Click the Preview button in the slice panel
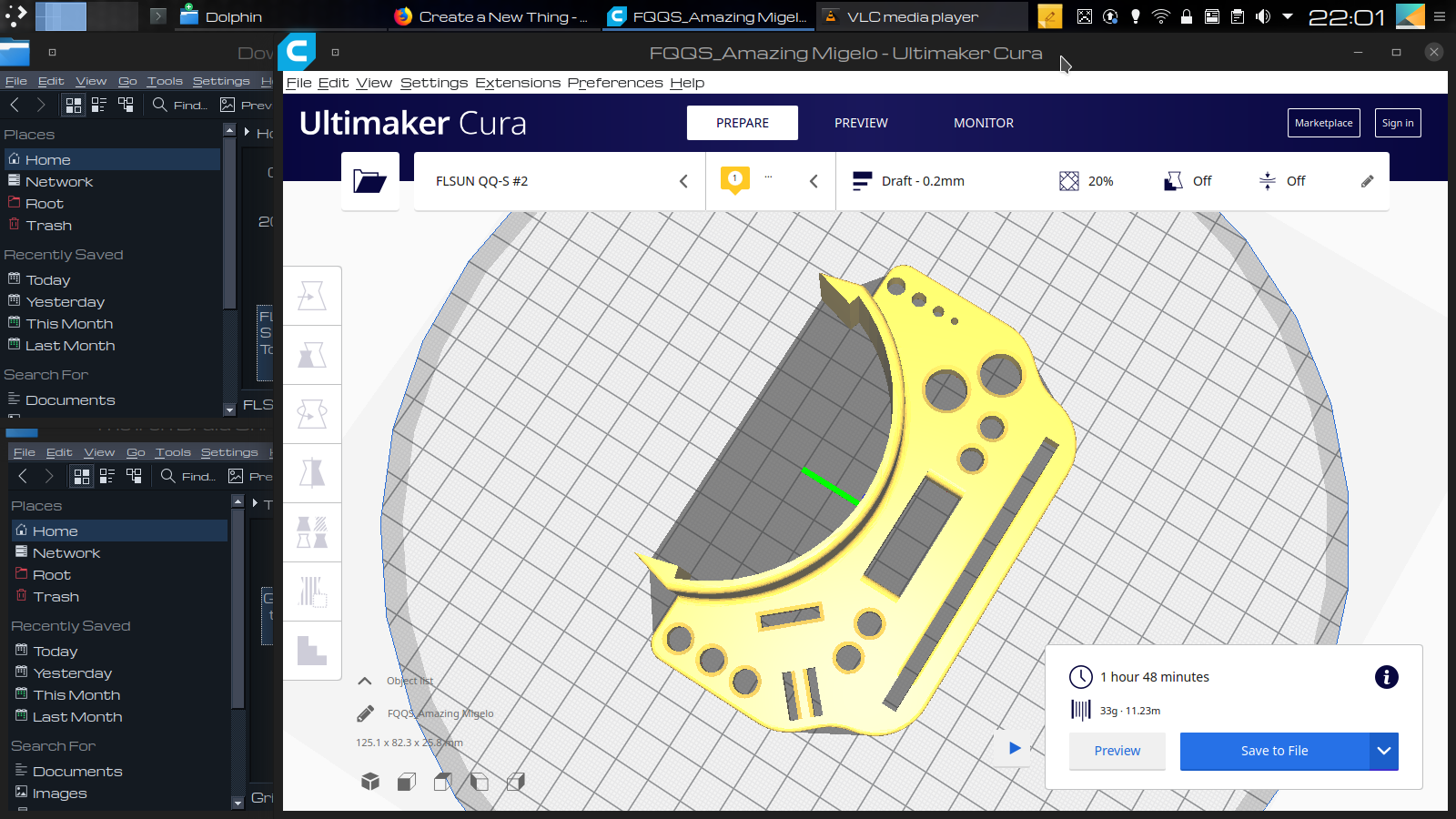 1117,752
